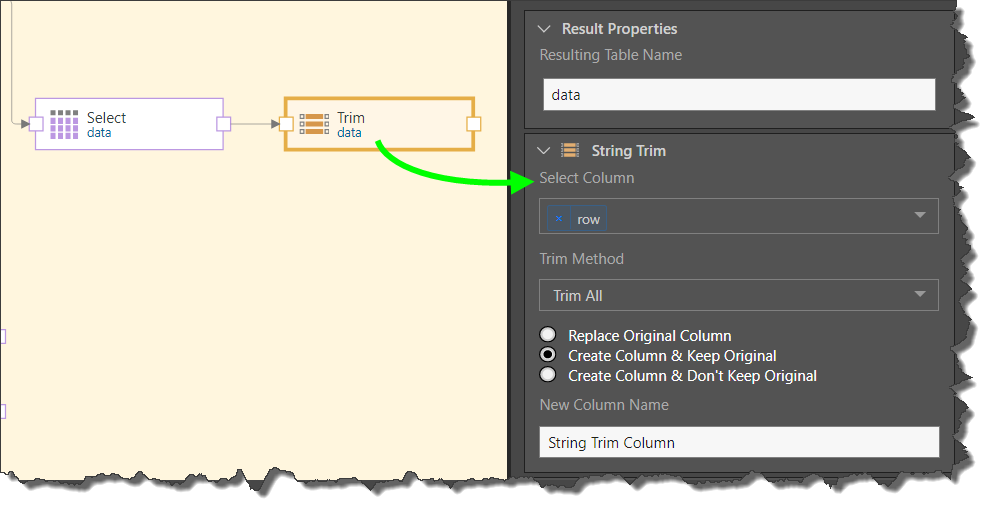Open the Trim Method dropdown

coord(739,295)
